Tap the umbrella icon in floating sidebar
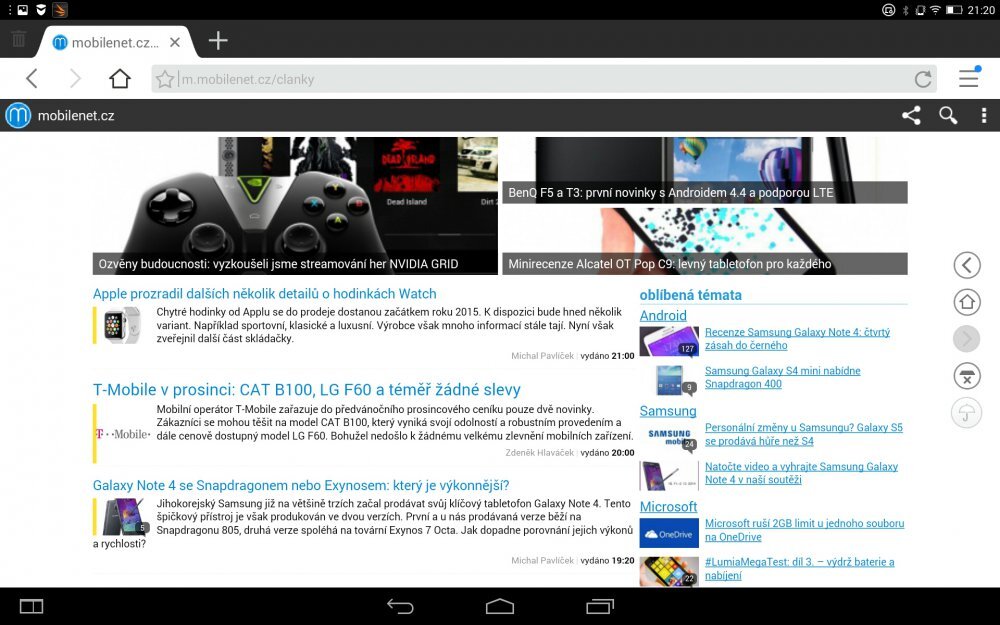The image size is (1000, 625). (966, 414)
